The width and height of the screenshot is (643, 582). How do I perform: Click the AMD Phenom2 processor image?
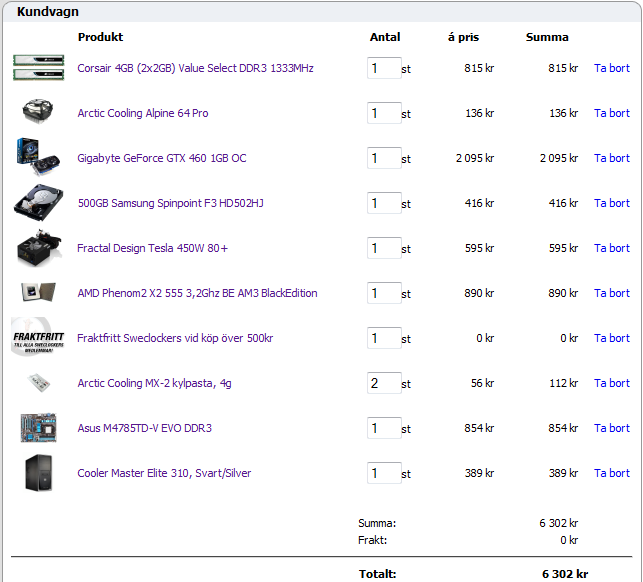(38, 293)
